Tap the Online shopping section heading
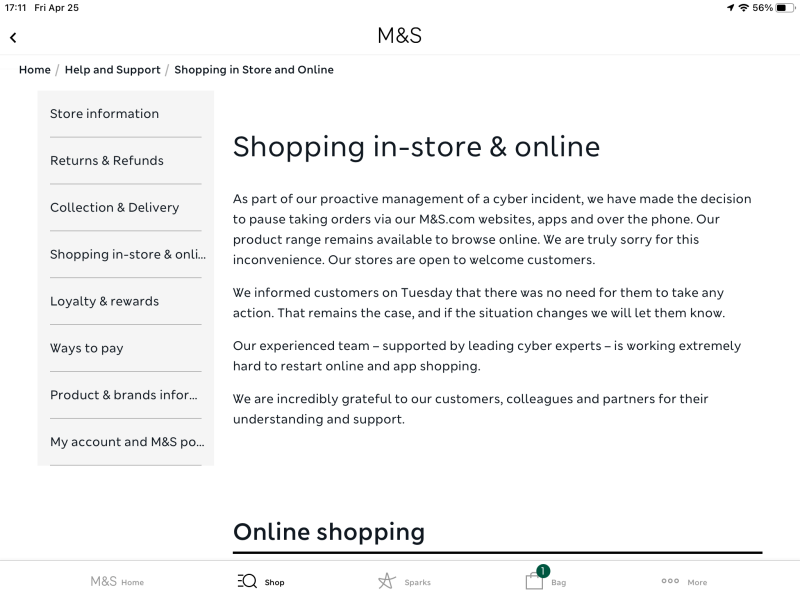 click(329, 532)
